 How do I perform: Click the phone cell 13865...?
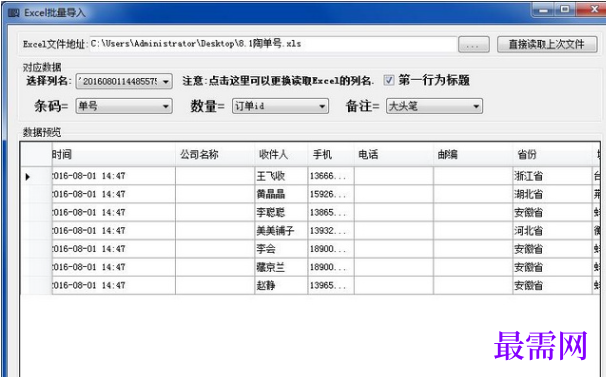(x=331, y=212)
